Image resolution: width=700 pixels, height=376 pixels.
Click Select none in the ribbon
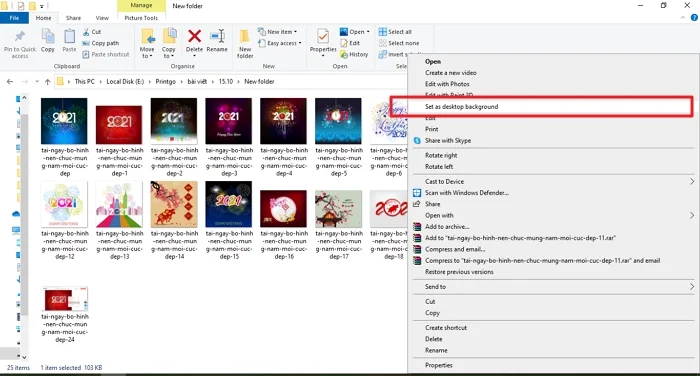(399, 43)
